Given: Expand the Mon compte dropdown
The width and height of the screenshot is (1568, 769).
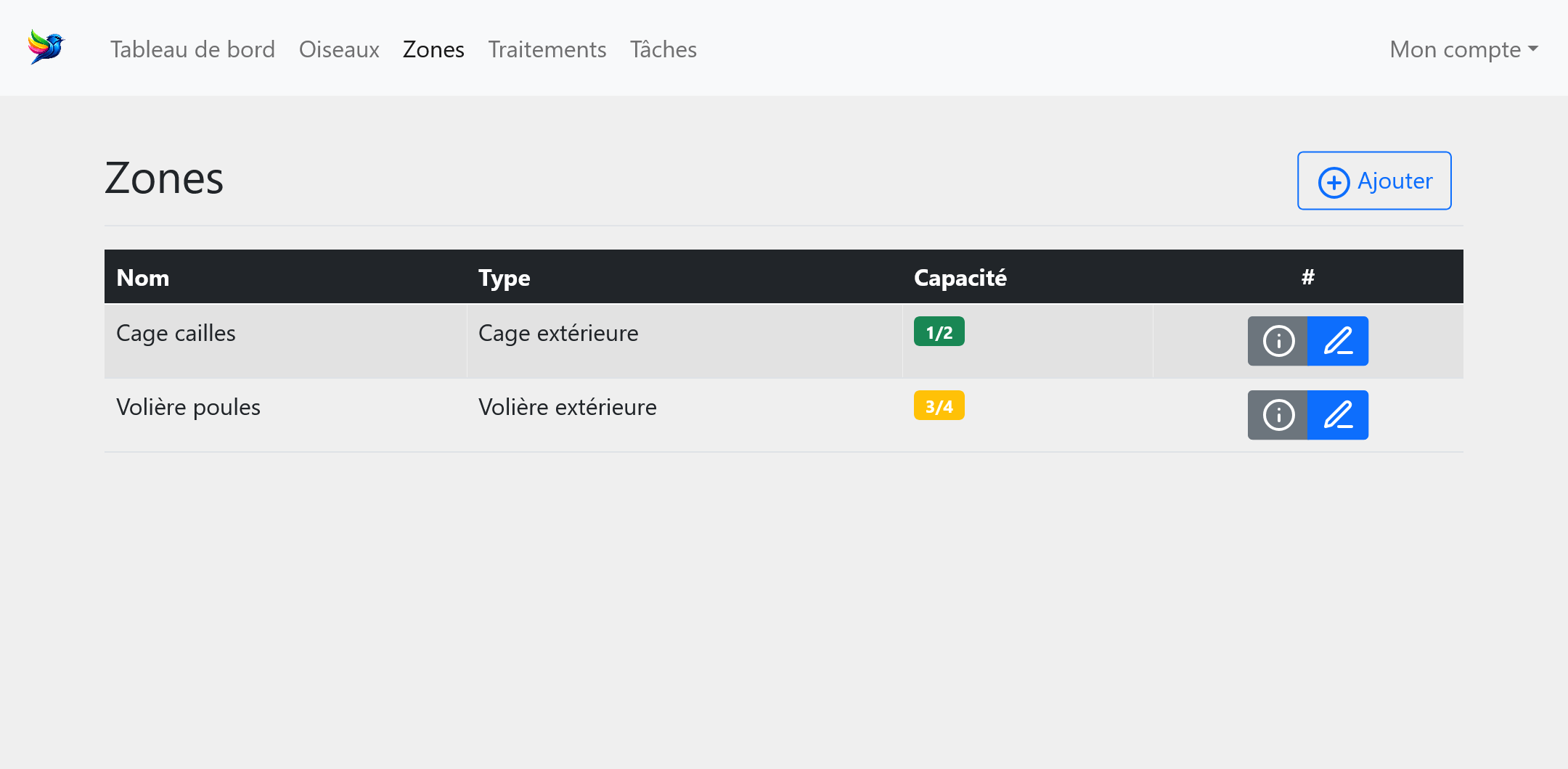Looking at the screenshot, I should pyautogui.click(x=1463, y=49).
